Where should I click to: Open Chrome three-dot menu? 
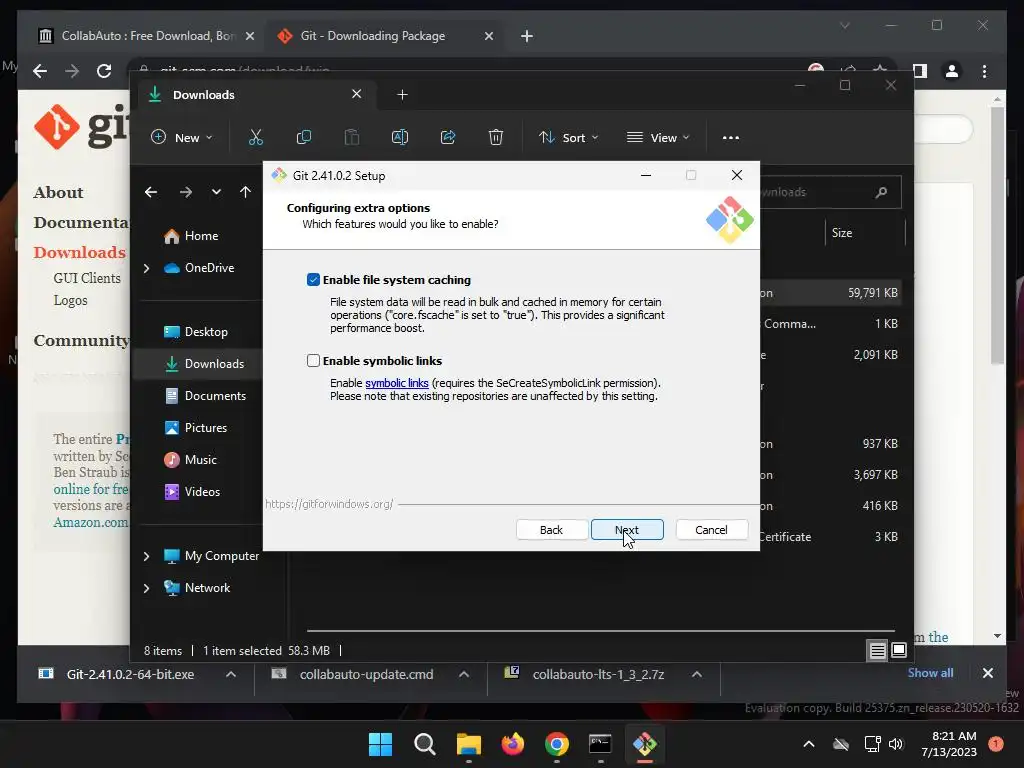pos(985,71)
